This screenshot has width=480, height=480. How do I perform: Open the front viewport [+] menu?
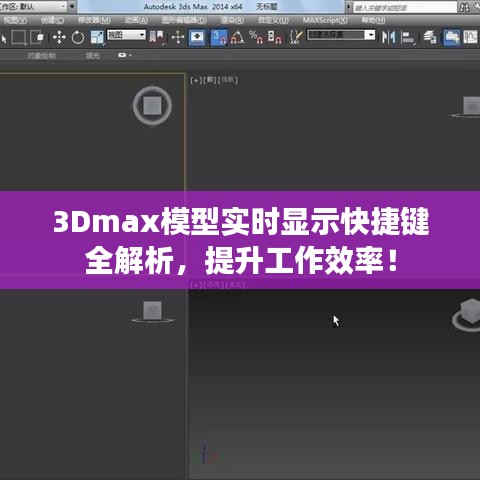point(196,80)
